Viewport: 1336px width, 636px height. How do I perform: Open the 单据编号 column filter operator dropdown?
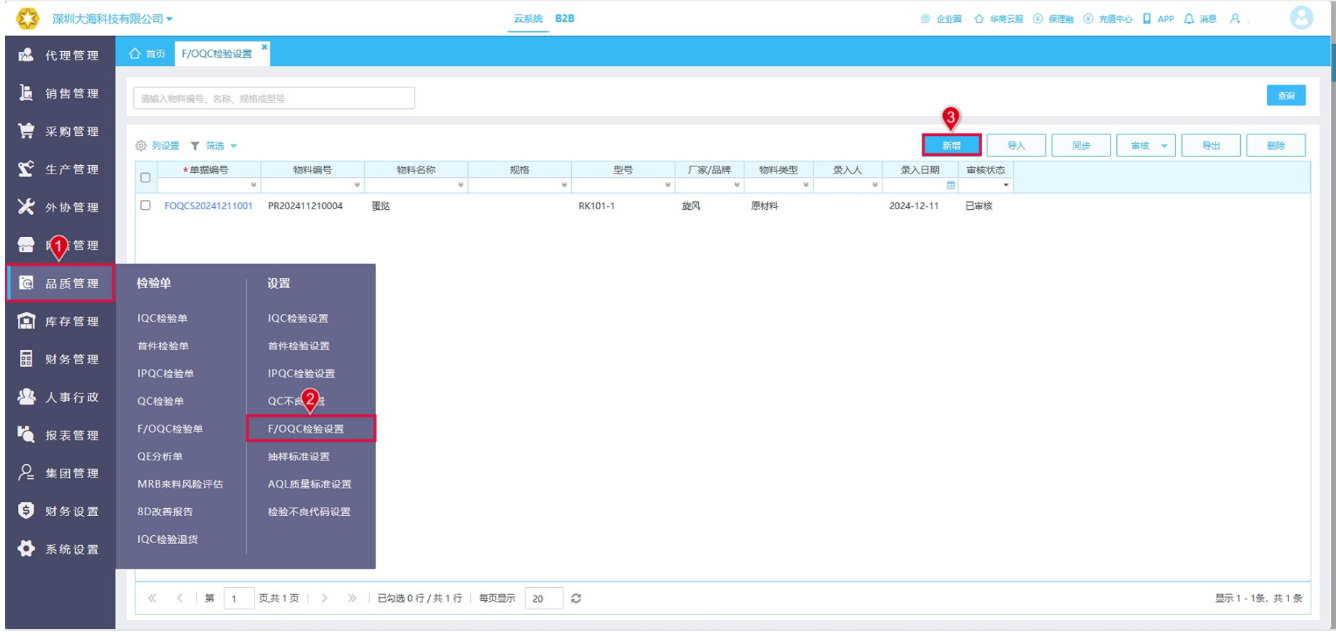click(x=253, y=186)
